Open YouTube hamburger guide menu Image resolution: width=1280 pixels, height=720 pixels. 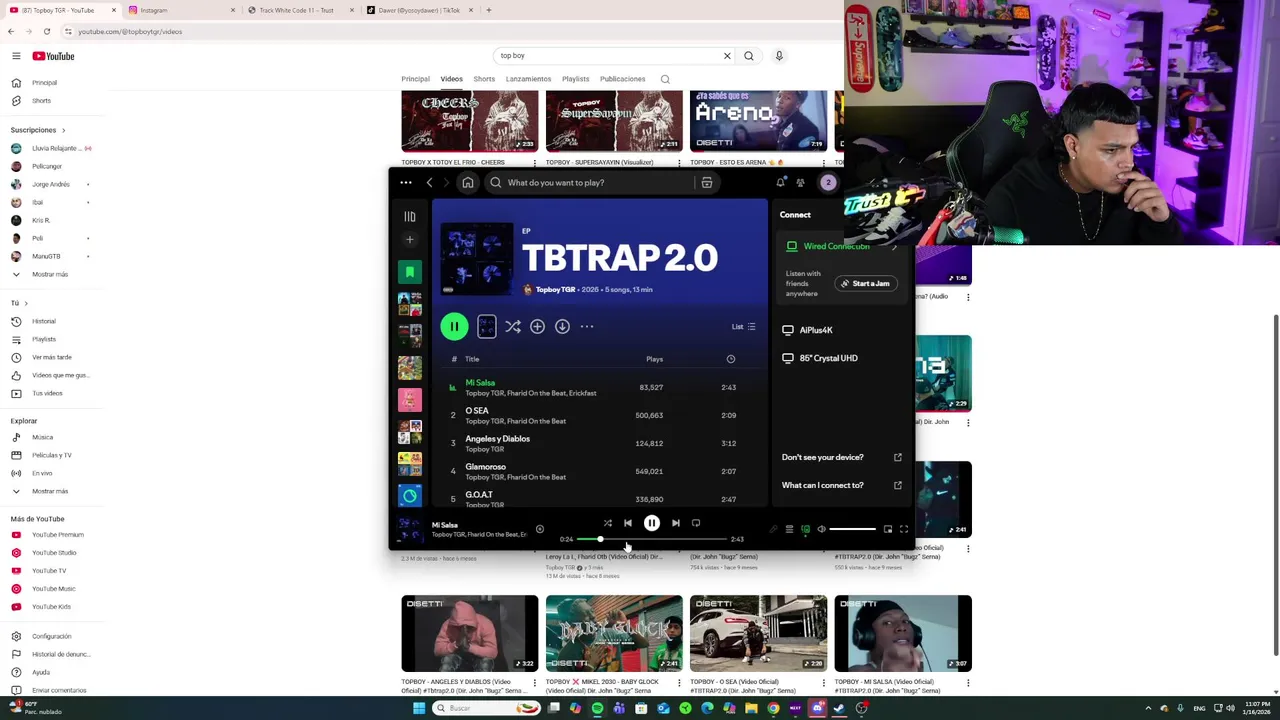16,56
